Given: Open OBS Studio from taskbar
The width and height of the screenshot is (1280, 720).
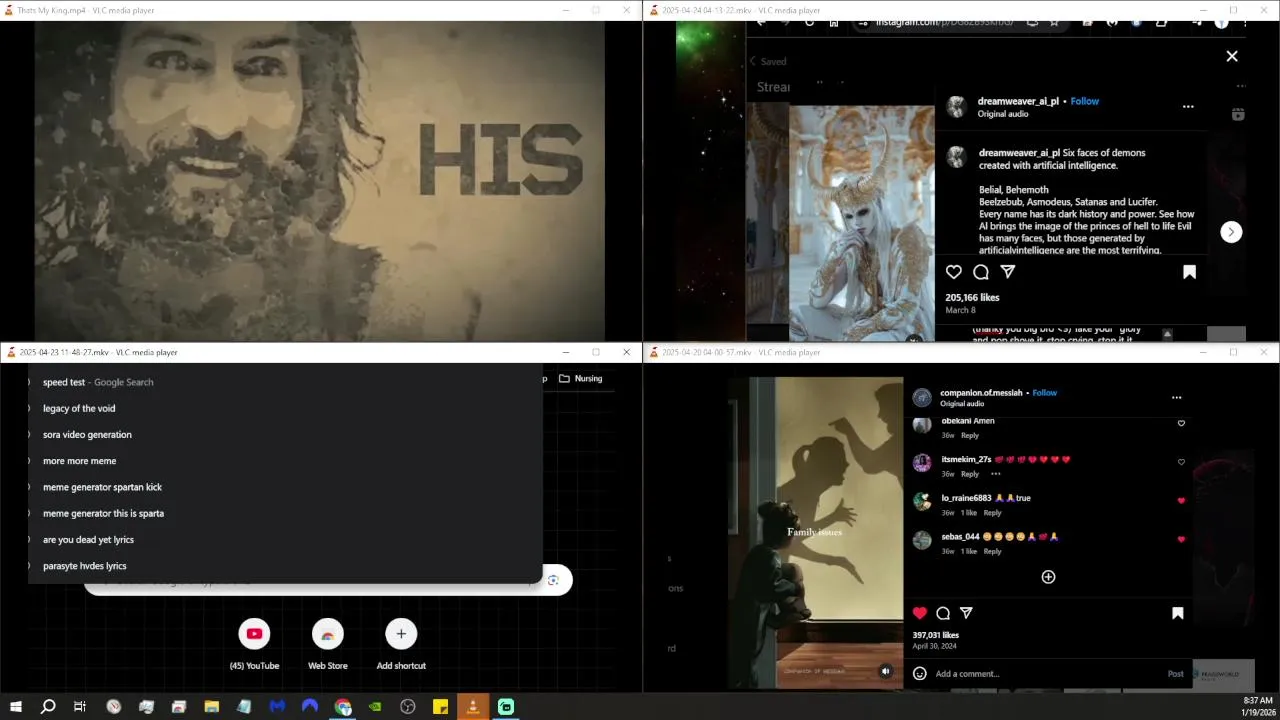Looking at the screenshot, I should point(408,706).
